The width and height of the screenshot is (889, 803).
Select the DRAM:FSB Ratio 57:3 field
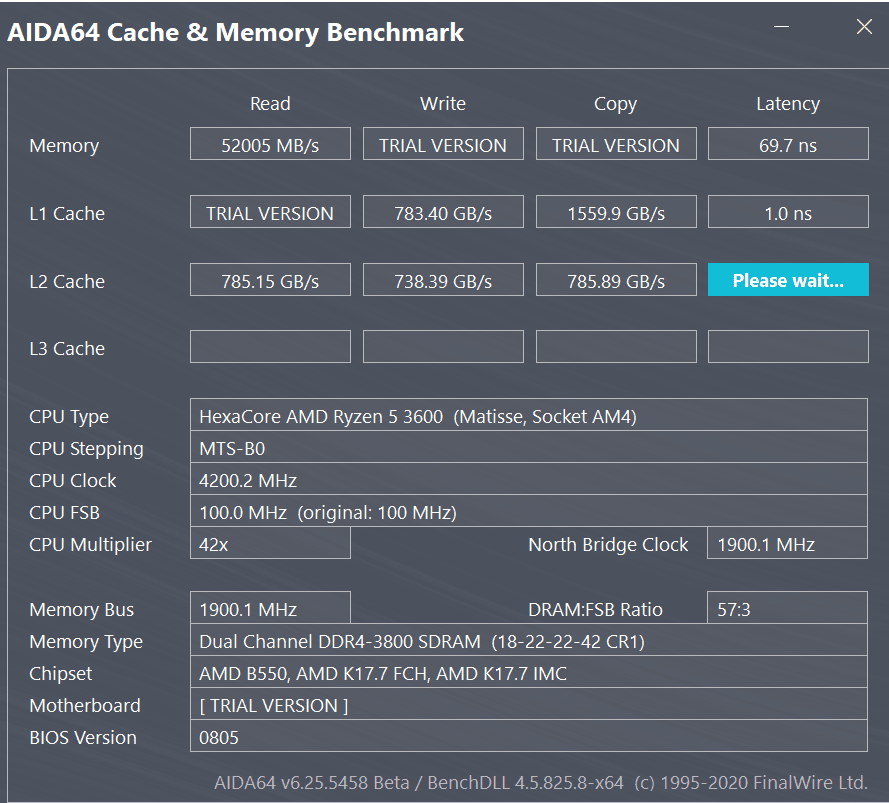click(787, 608)
